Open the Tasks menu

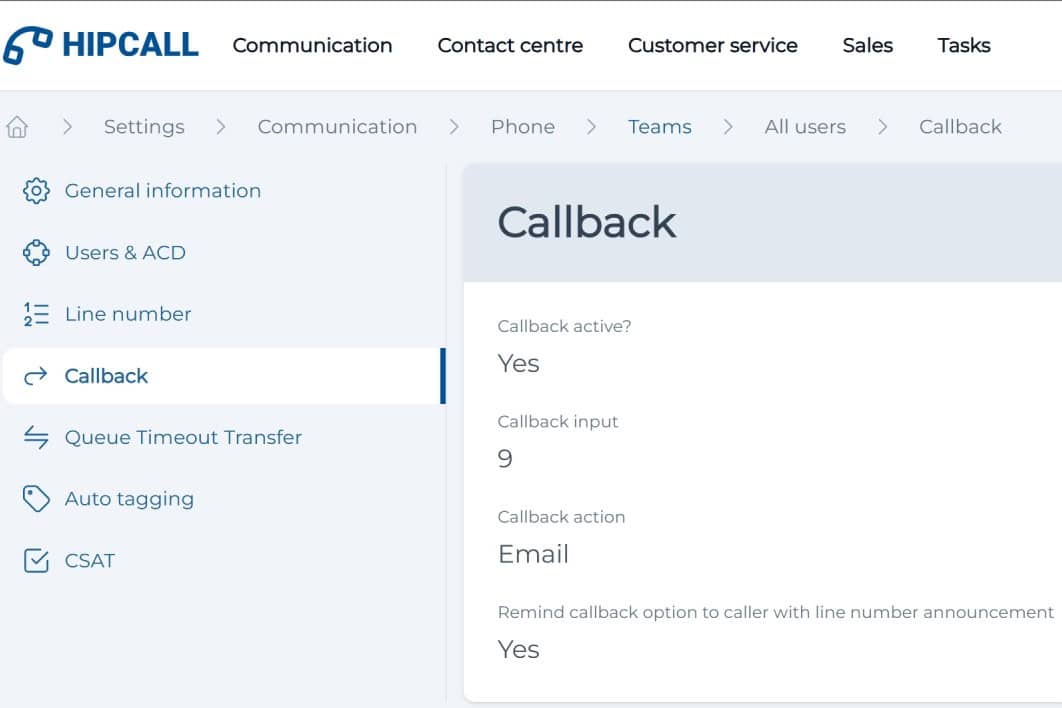click(964, 45)
